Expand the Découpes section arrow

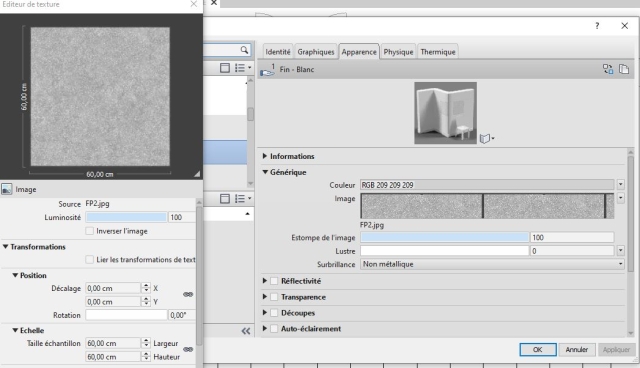point(265,313)
